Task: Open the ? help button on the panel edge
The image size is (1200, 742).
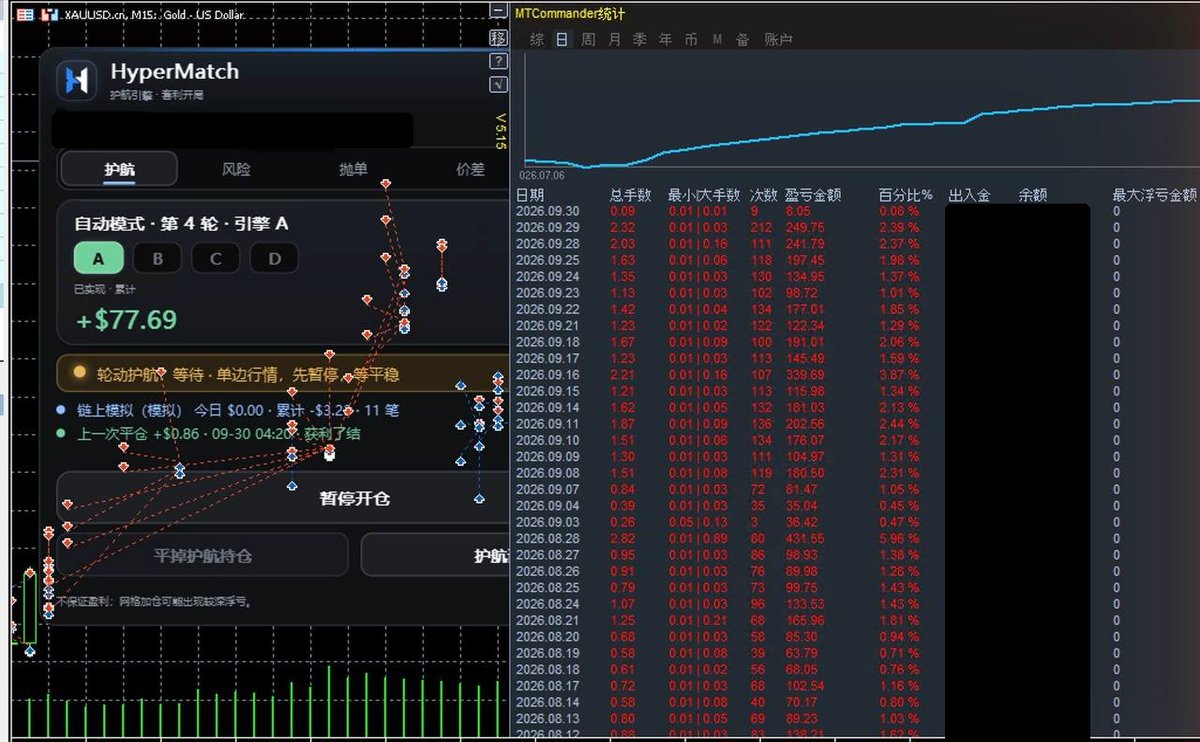Action: [x=498, y=61]
